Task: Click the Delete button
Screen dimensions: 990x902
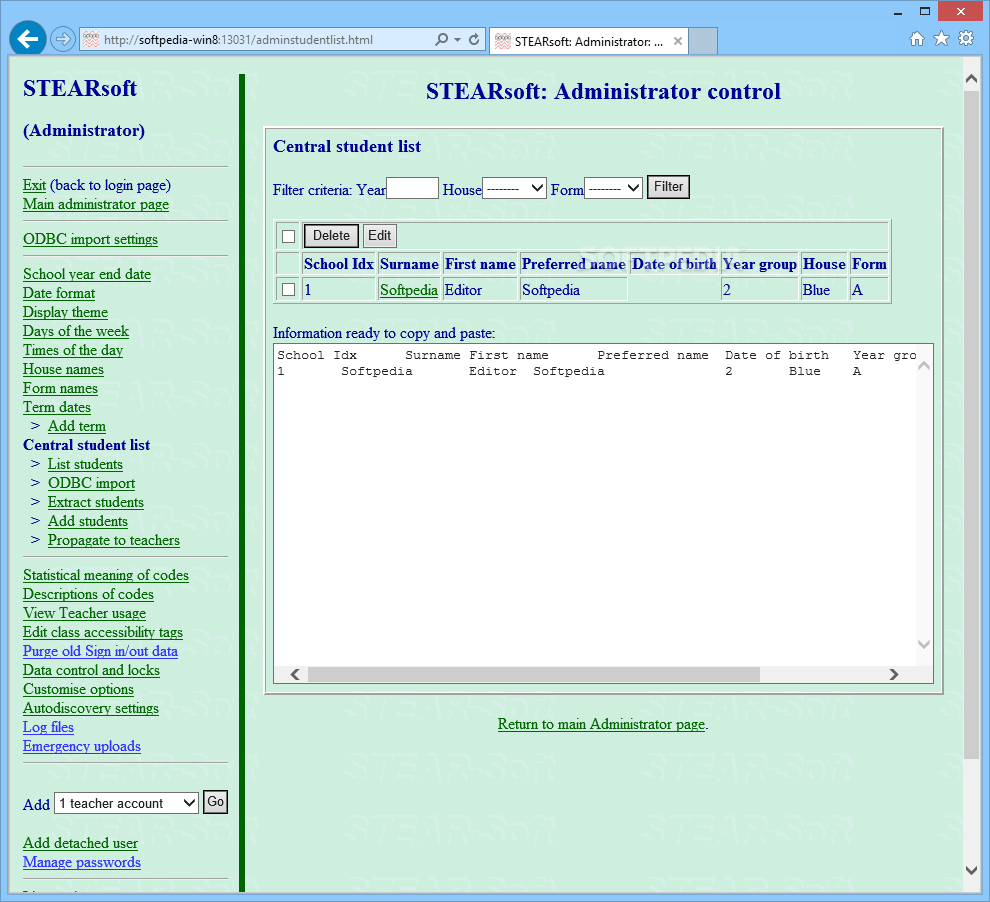Action: [x=331, y=235]
